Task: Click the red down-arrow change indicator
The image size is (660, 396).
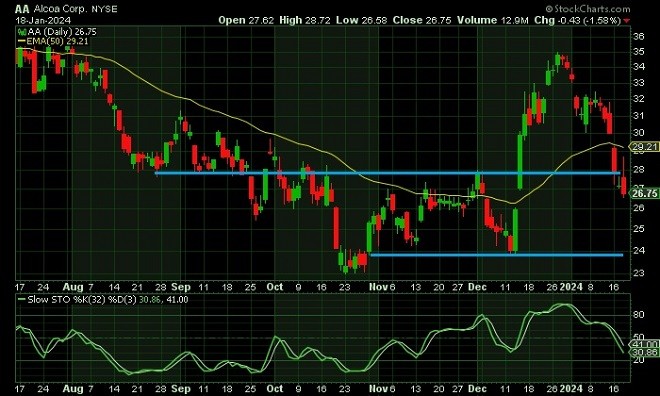Action: [627, 21]
